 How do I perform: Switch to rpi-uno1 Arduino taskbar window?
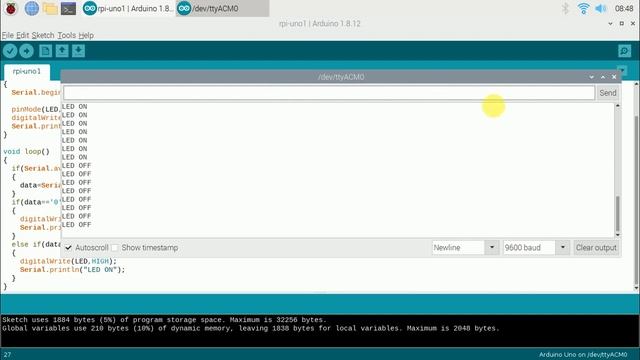pyautogui.click(x=128, y=8)
